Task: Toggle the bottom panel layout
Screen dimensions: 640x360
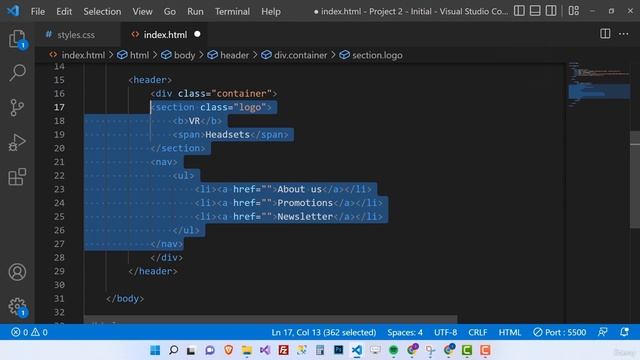Action: 535,11
